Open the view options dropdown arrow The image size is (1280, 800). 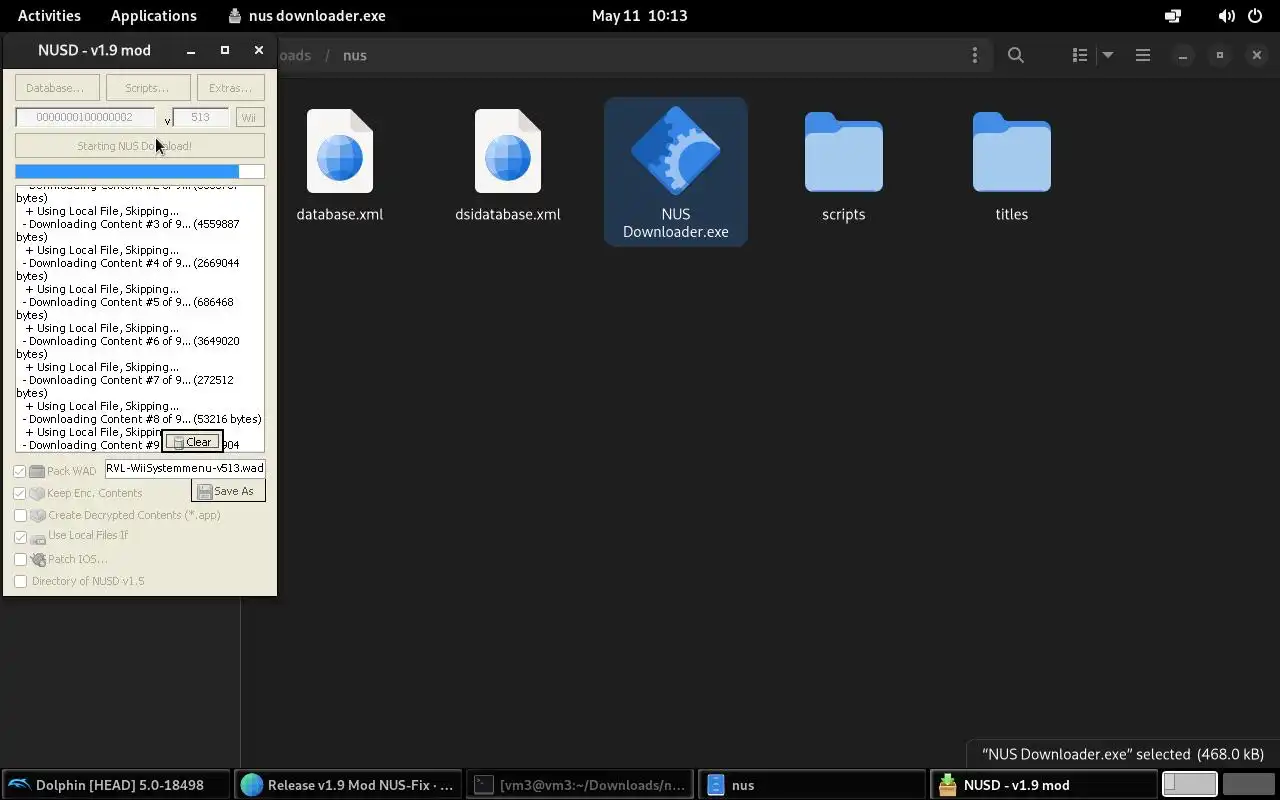pos(1108,55)
